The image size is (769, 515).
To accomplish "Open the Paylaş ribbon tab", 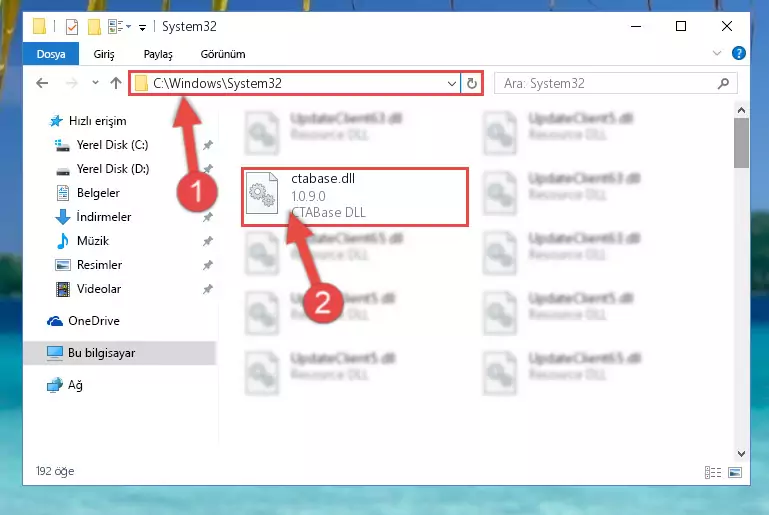I will [x=158, y=54].
